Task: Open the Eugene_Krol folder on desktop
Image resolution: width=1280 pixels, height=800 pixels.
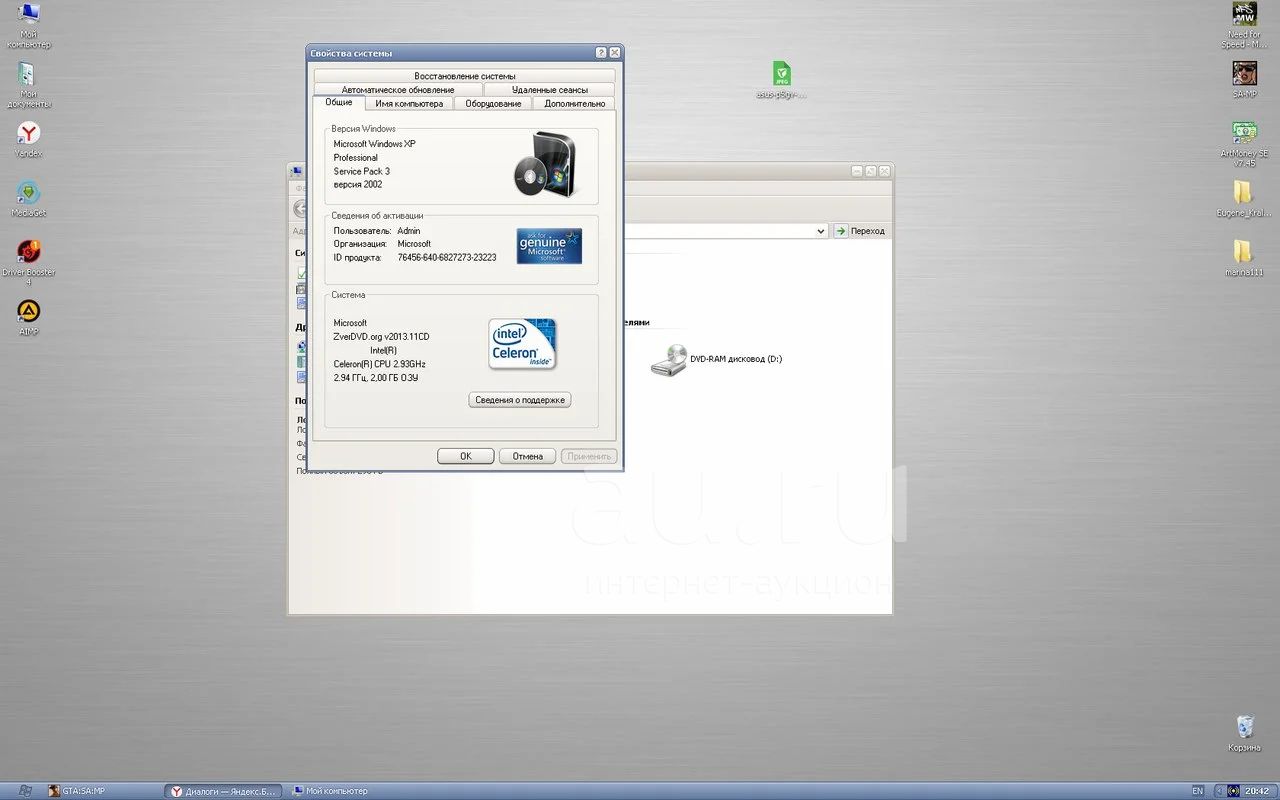Action: (x=1244, y=198)
